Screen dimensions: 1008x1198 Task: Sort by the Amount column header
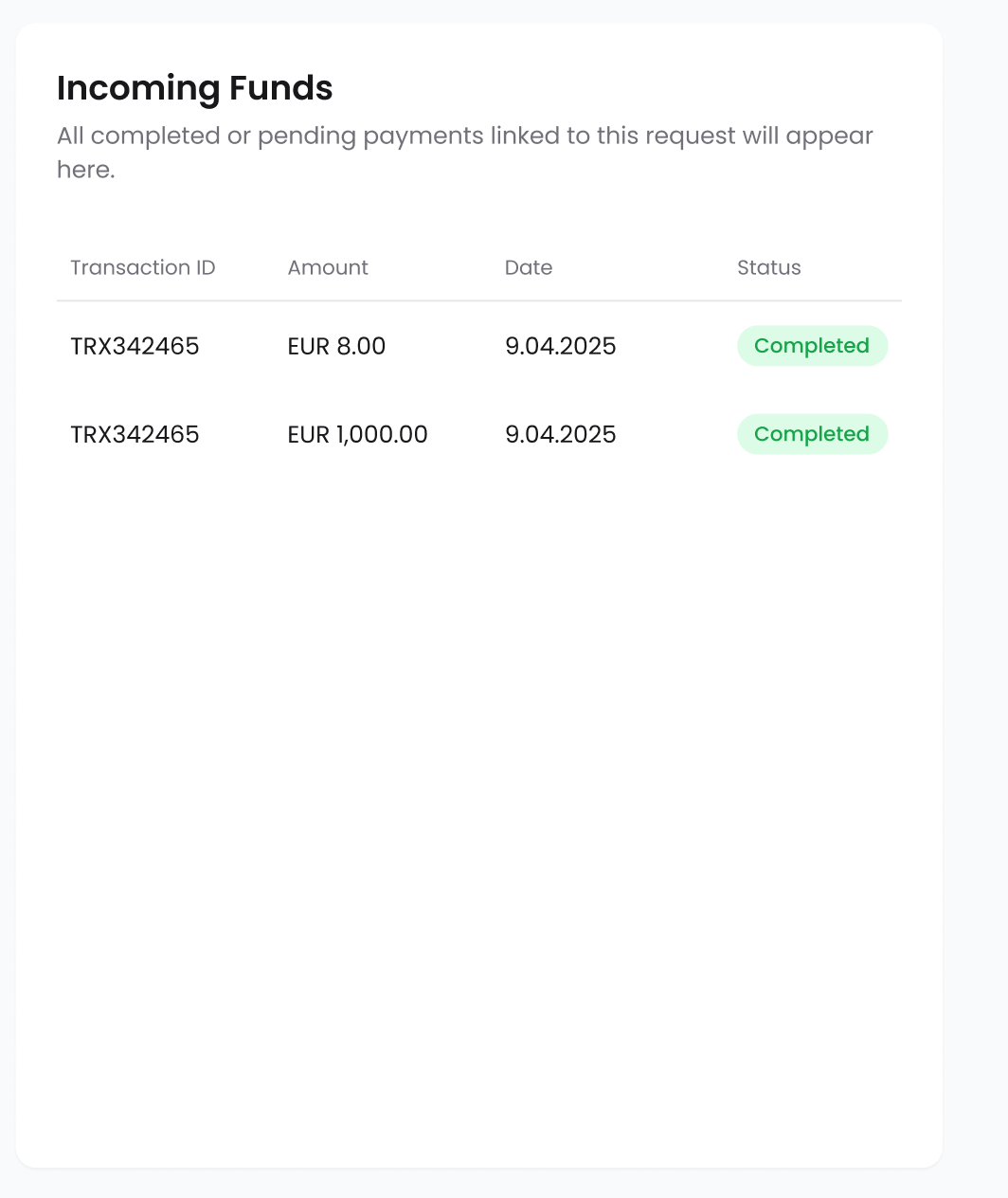click(x=328, y=268)
